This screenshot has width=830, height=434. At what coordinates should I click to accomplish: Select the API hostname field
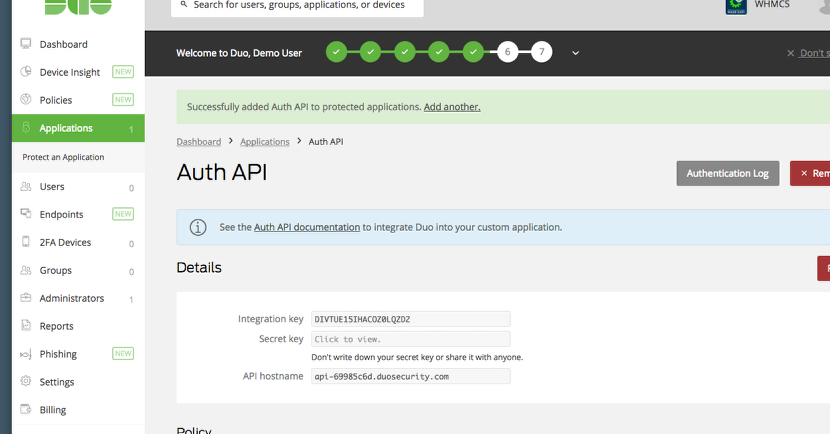click(411, 376)
